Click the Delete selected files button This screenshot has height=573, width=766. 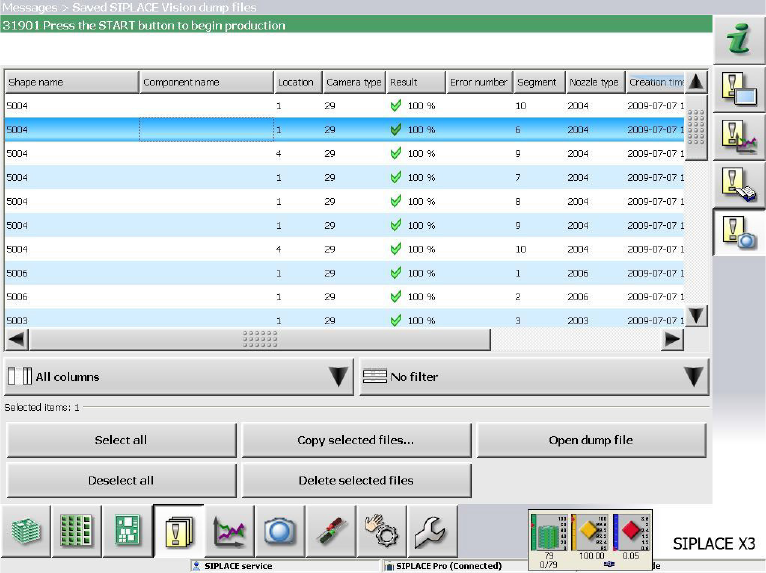[x=356, y=480]
